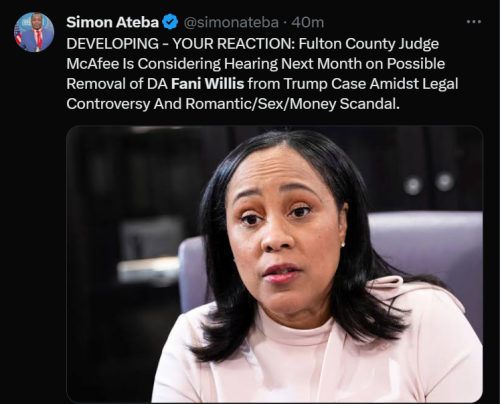Open the @simonateba handle link
The image size is (500, 404).
pos(231,23)
